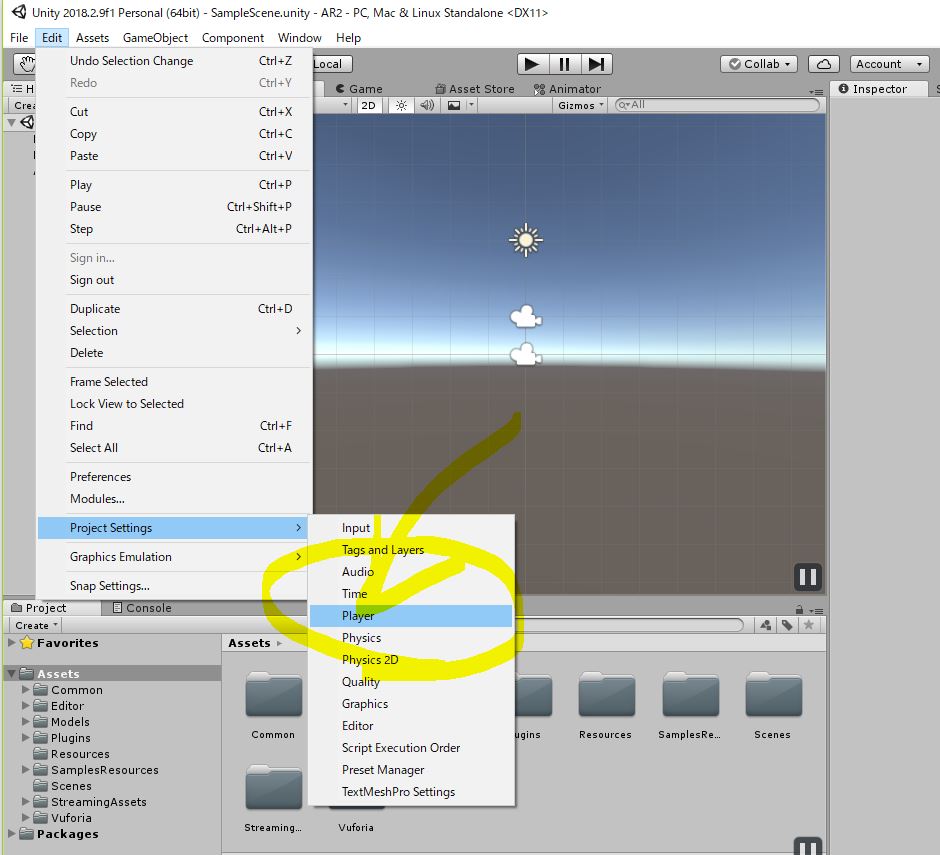Image resolution: width=940 pixels, height=855 pixels.
Task: Expand the Favorites tree node
Action: click(x=11, y=642)
